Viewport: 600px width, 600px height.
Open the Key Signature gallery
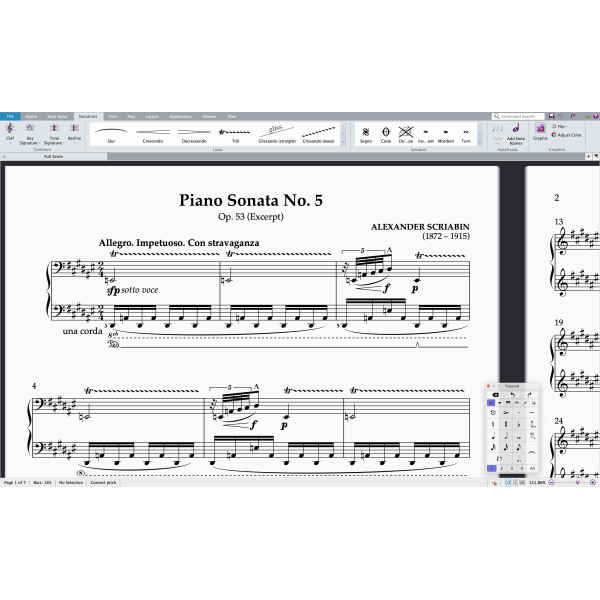30,133
